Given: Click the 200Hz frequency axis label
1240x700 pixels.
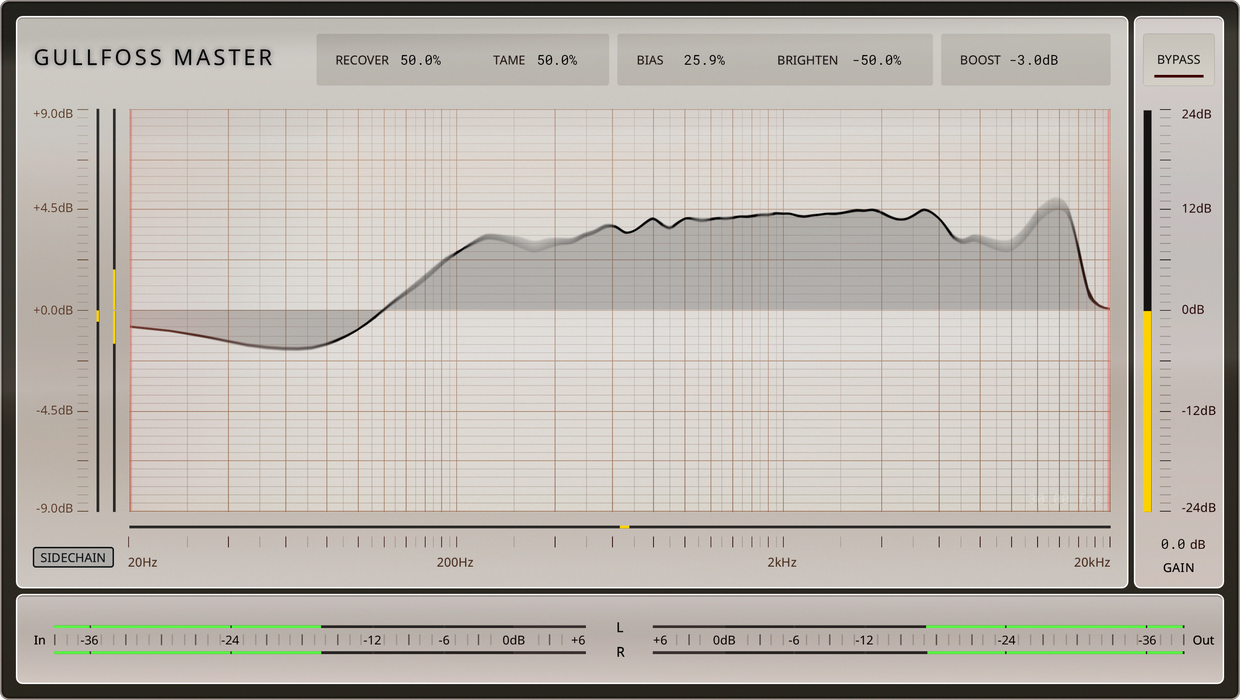Looking at the screenshot, I should pyautogui.click(x=455, y=563).
